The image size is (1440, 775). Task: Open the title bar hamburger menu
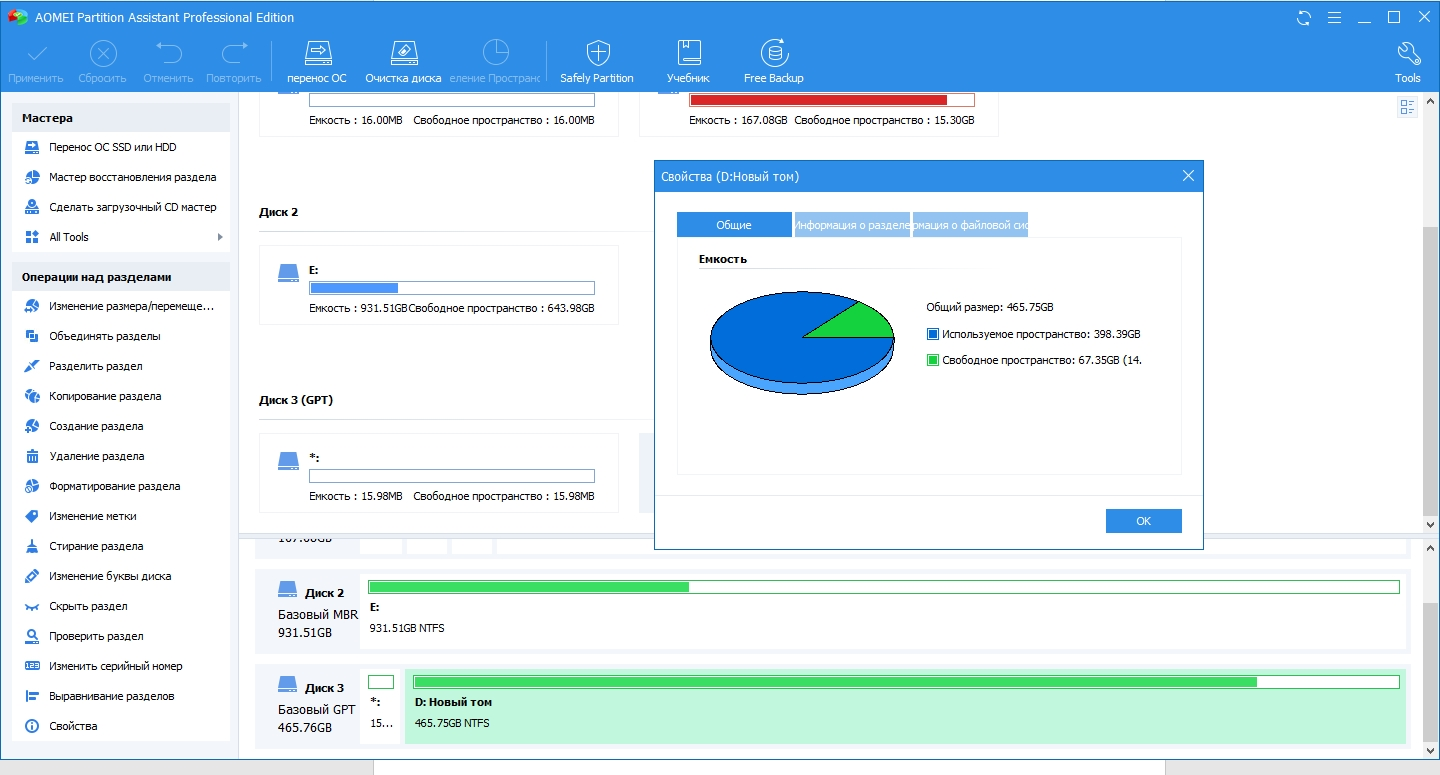click(1333, 17)
